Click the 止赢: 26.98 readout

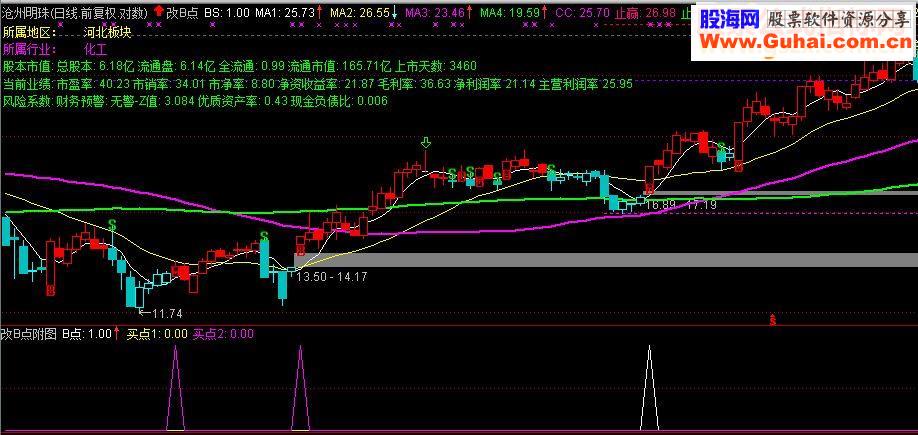pos(644,12)
